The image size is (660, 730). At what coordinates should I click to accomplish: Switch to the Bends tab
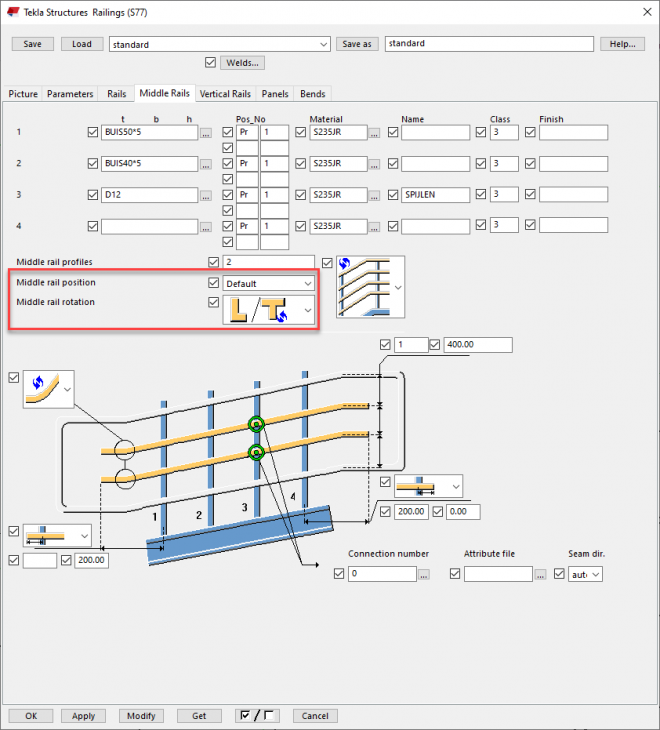click(x=313, y=94)
